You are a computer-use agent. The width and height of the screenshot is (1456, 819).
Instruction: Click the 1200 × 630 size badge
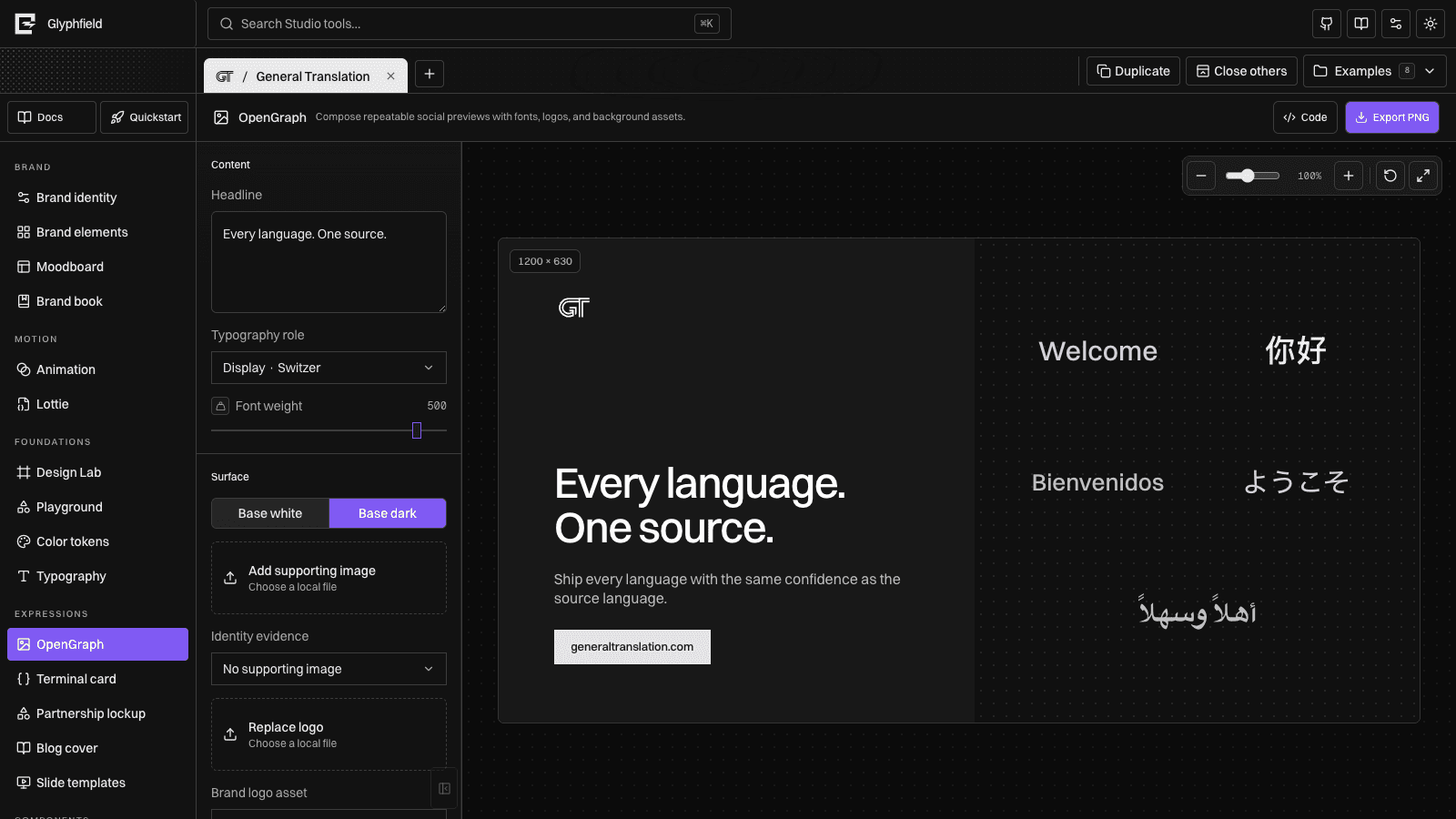[545, 261]
